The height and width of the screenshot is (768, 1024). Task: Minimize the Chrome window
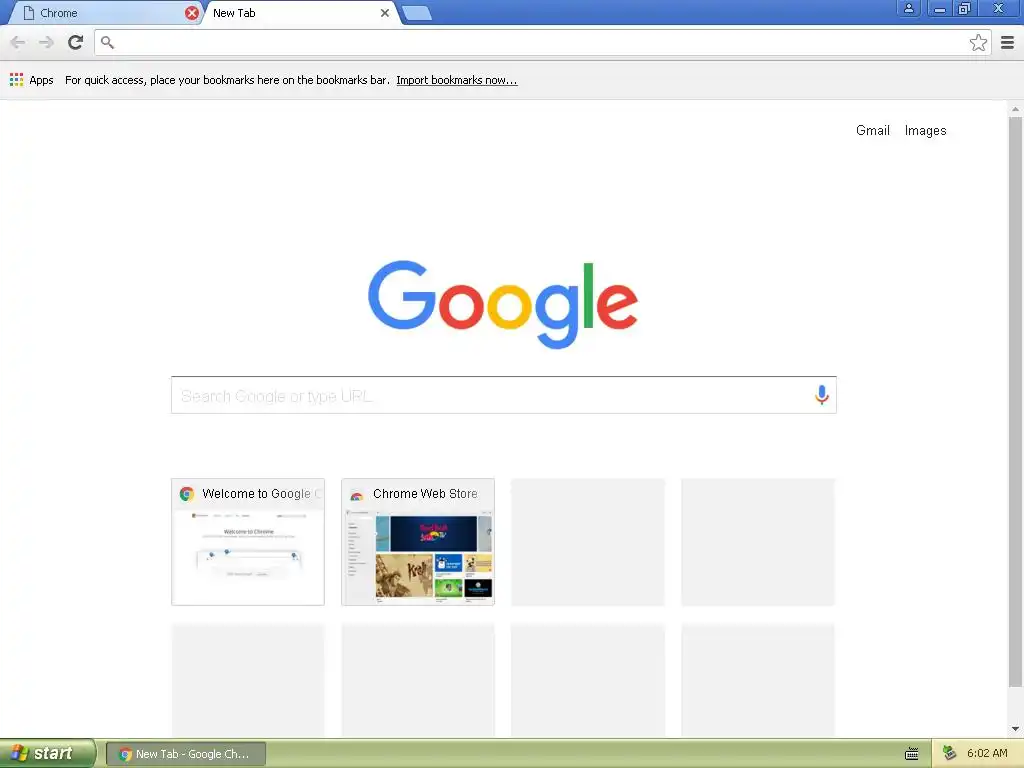point(939,8)
